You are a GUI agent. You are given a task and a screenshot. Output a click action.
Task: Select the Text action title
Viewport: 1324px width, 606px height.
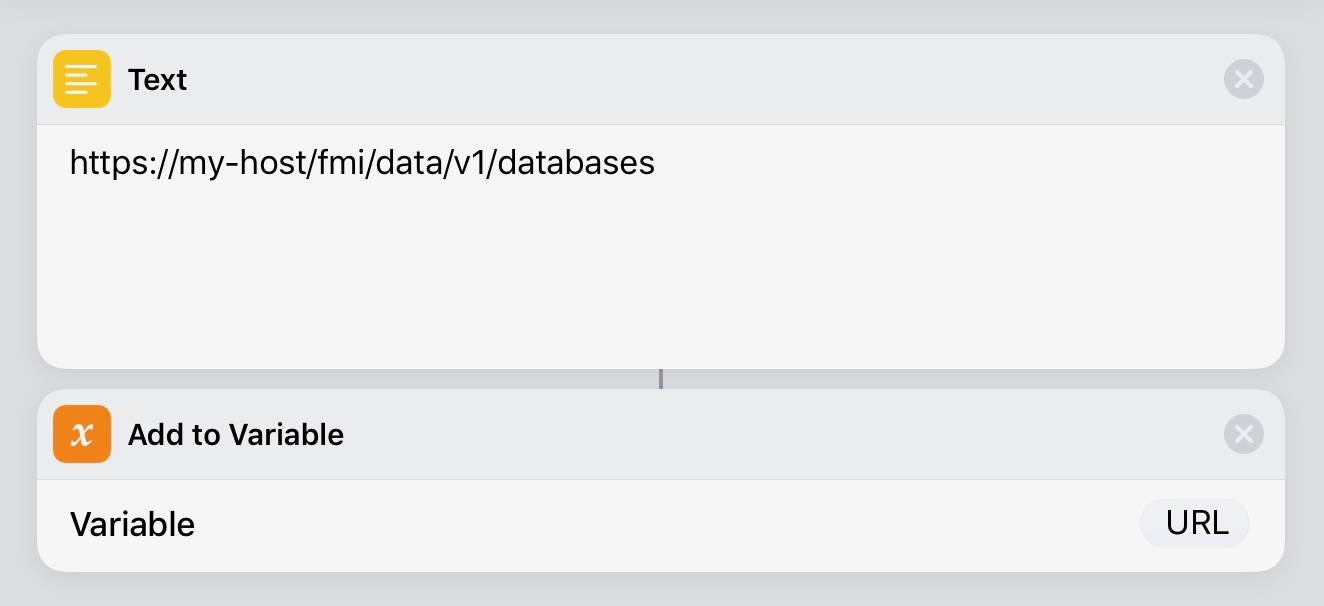pos(158,80)
